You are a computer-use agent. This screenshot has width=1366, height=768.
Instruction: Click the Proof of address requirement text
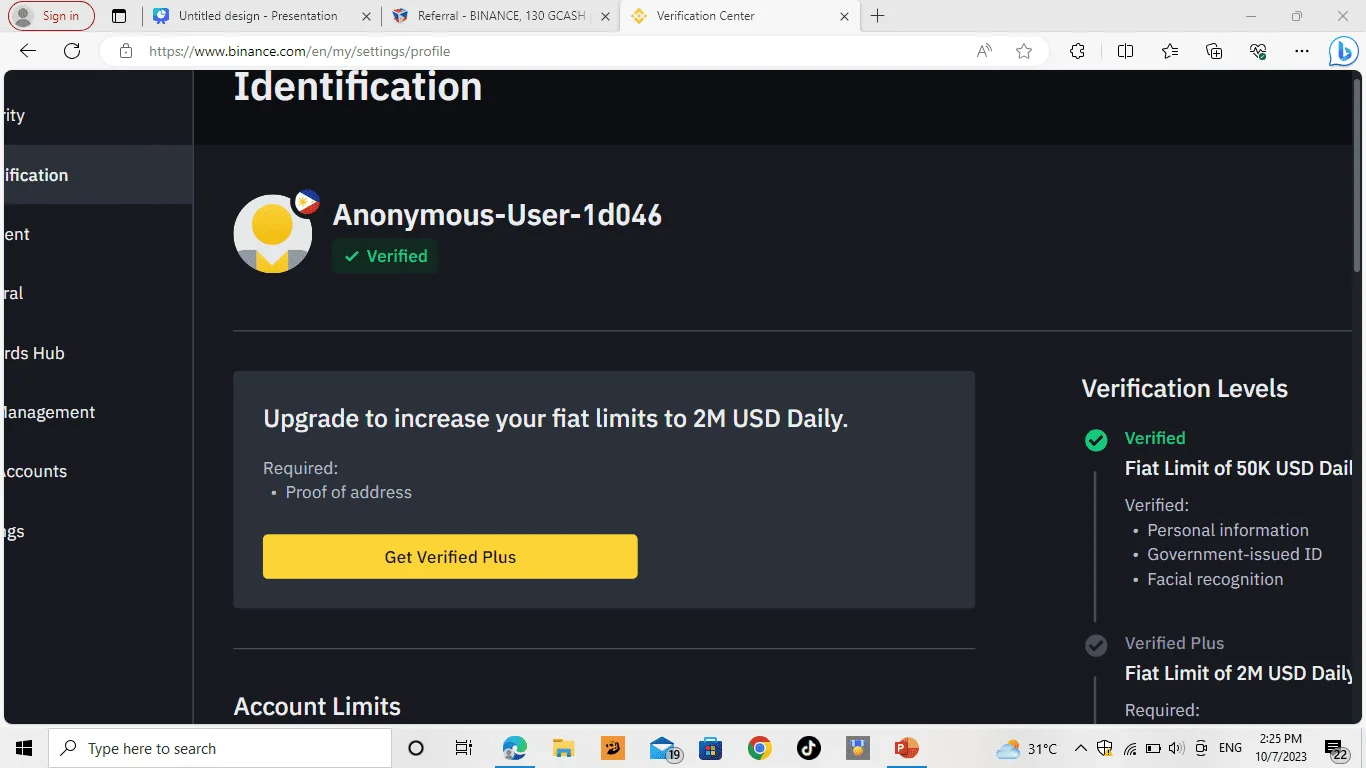pos(348,492)
